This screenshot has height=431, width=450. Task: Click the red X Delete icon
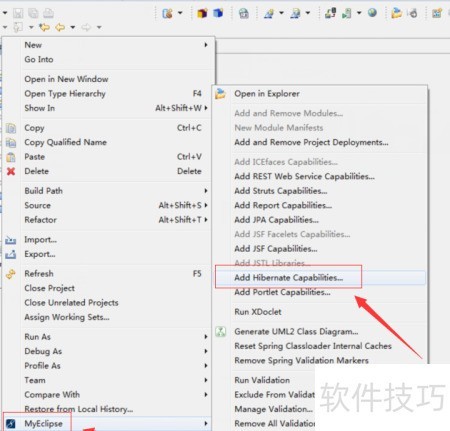[11, 171]
